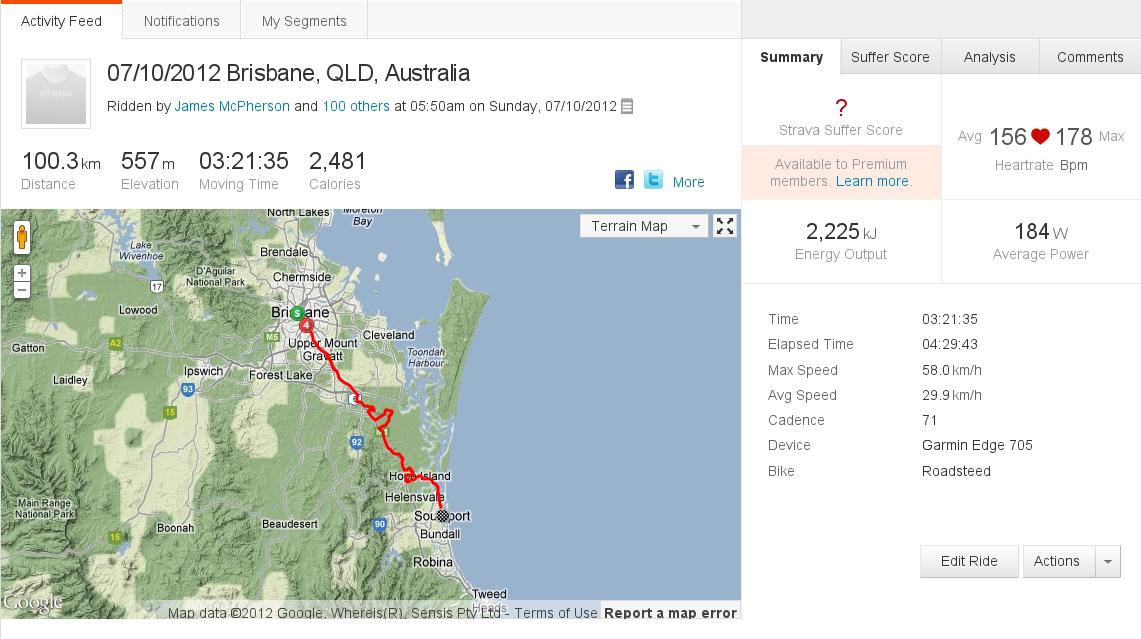1141x639 pixels.
Task: Click the Laidley label on the map
Action: click(70, 380)
